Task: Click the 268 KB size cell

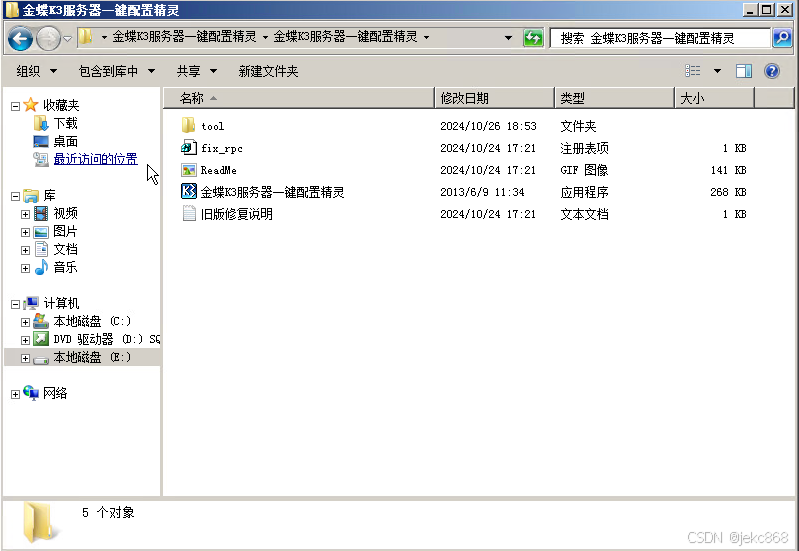Action: [728, 192]
